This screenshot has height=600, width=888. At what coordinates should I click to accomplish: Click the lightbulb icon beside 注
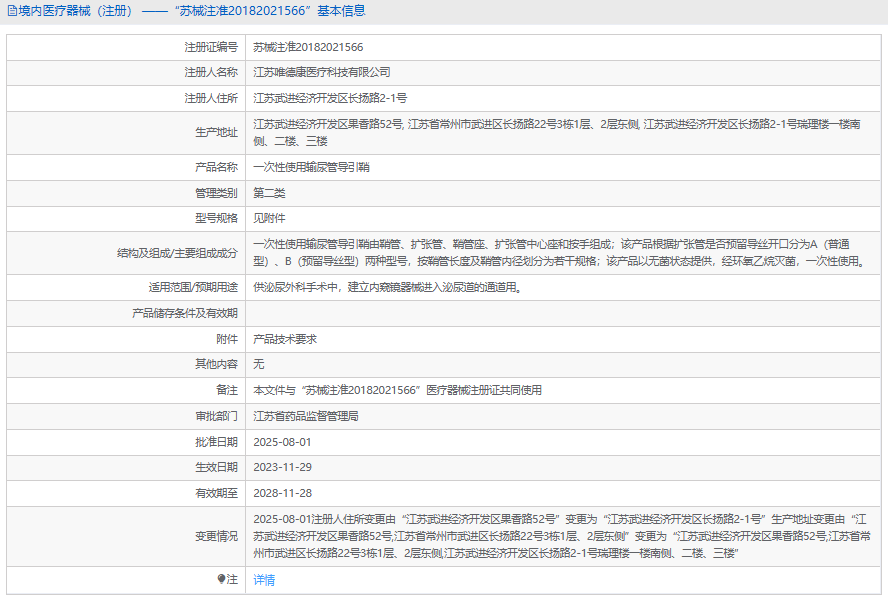click(221, 580)
